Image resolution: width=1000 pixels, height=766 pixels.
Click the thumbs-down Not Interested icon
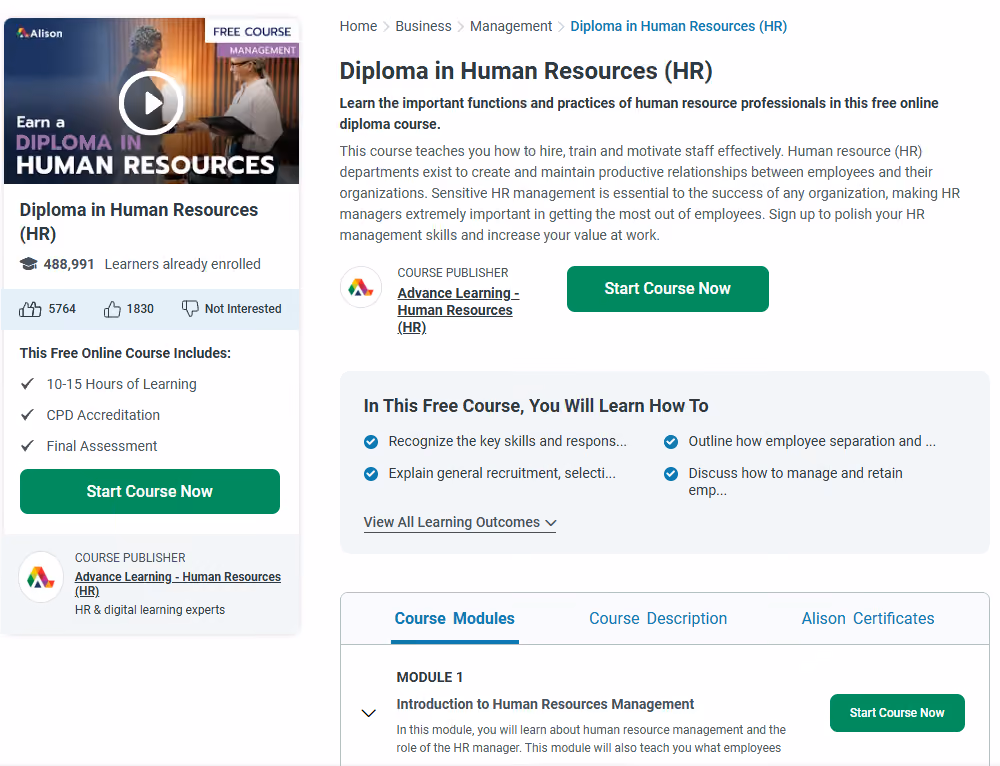tap(190, 309)
